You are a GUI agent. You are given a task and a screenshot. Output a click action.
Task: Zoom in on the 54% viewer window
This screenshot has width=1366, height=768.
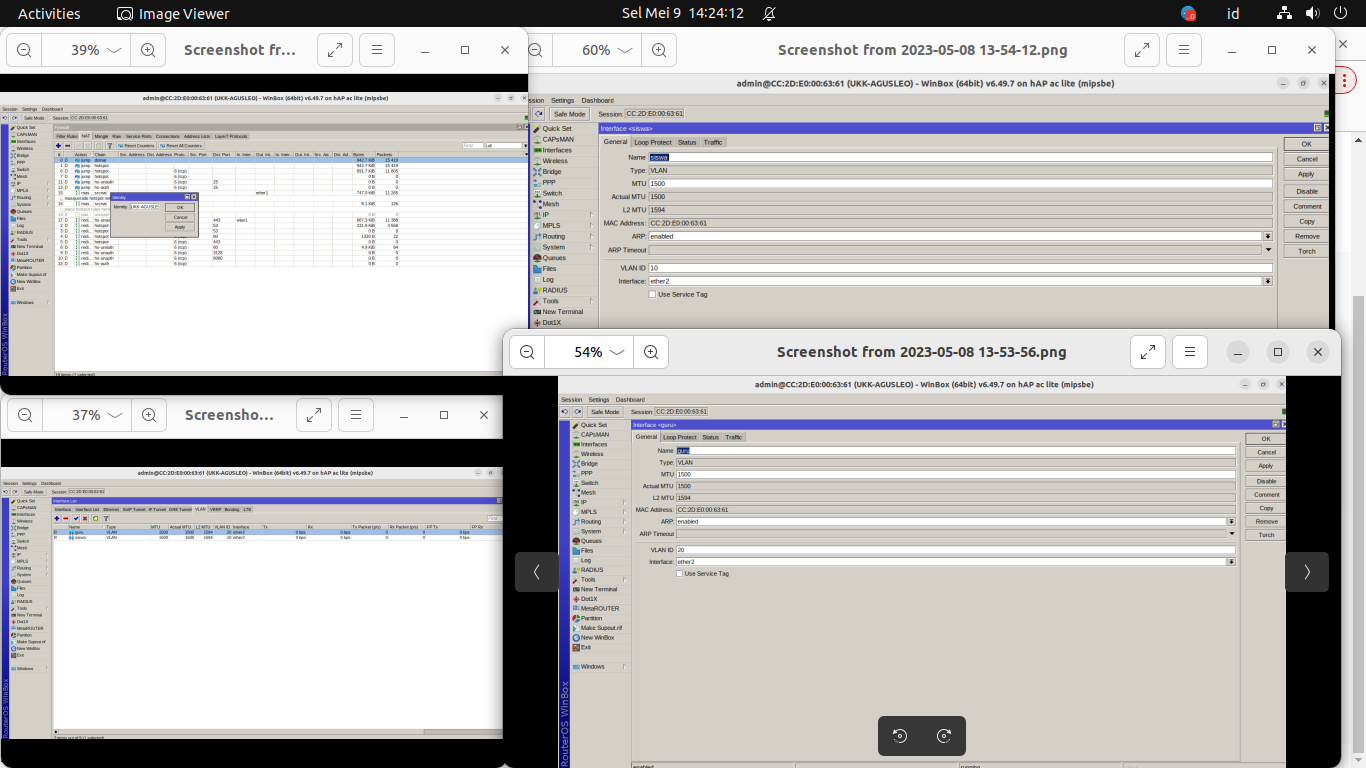tap(651, 352)
